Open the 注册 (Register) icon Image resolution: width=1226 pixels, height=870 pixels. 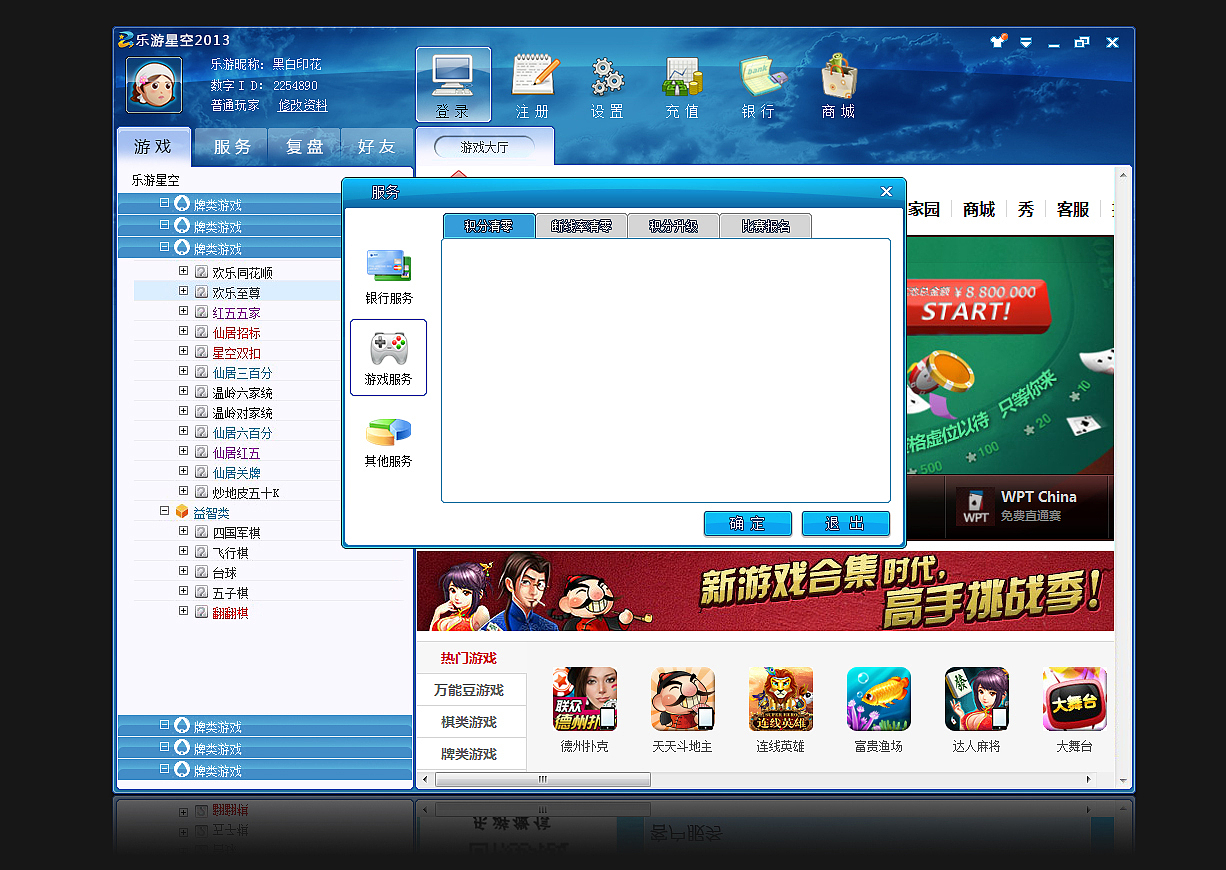[x=534, y=85]
